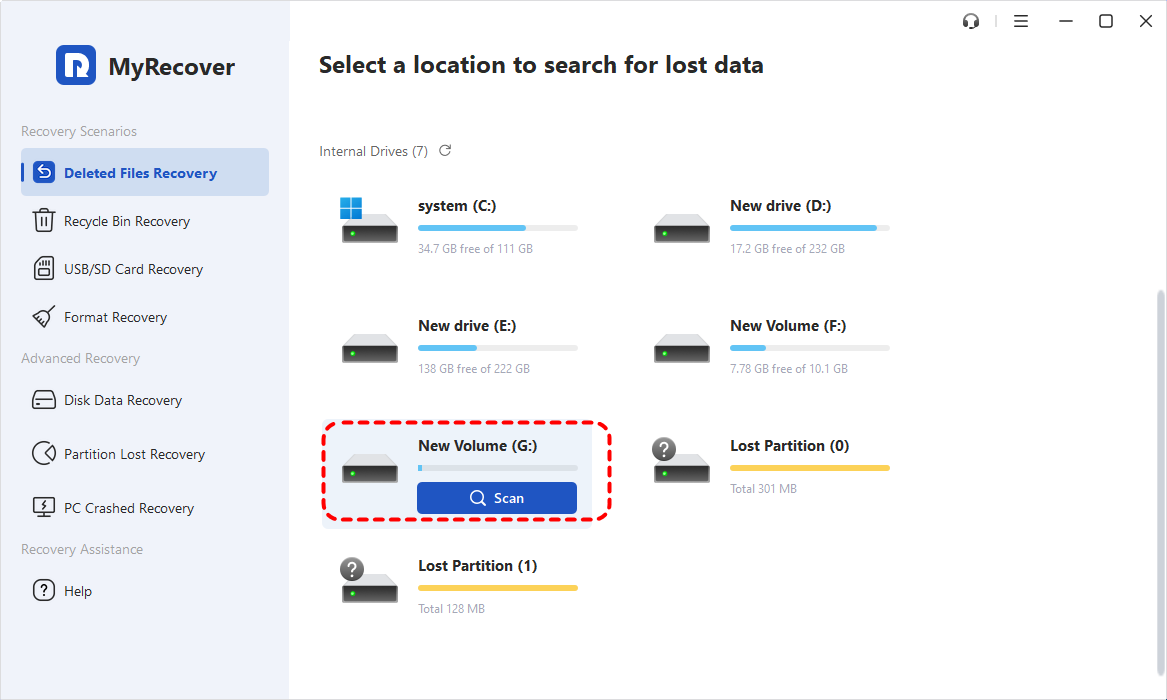Screen dimensions: 1167x700
Task: Open the headset support icon
Action: click(971, 21)
